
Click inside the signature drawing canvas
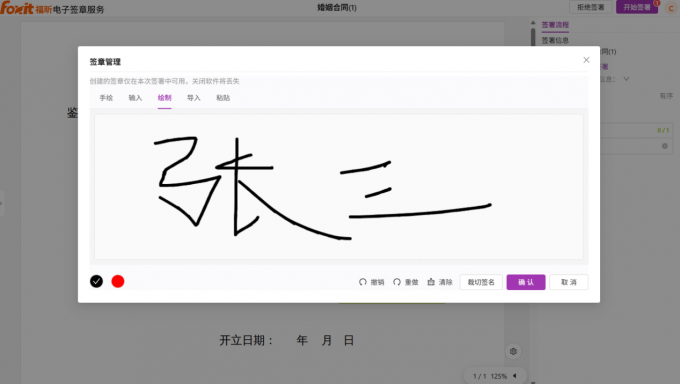[339, 187]
